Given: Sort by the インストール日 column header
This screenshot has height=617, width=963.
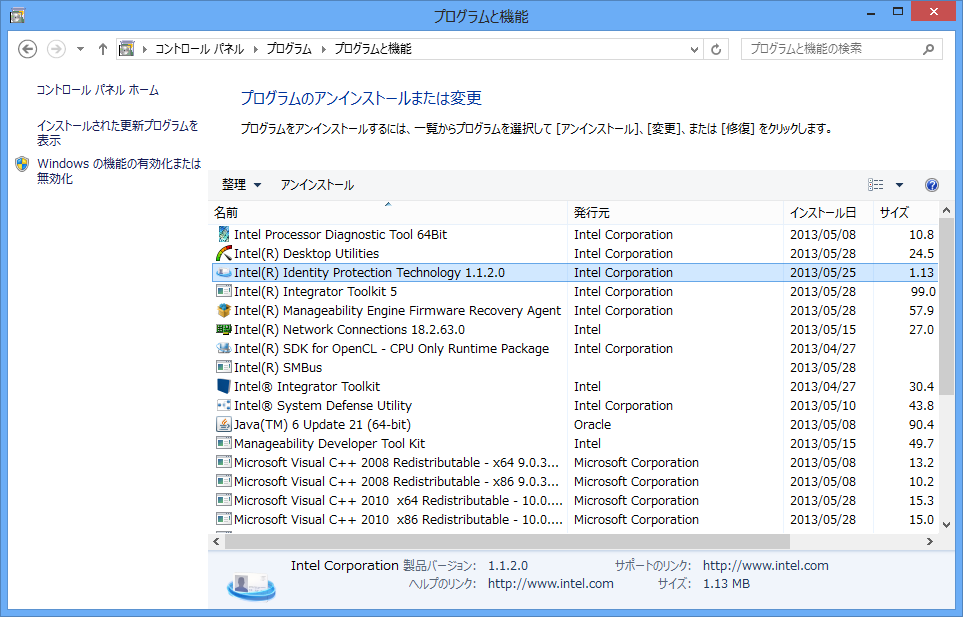Looking at the screenshot, I should (x=828, y=212).
